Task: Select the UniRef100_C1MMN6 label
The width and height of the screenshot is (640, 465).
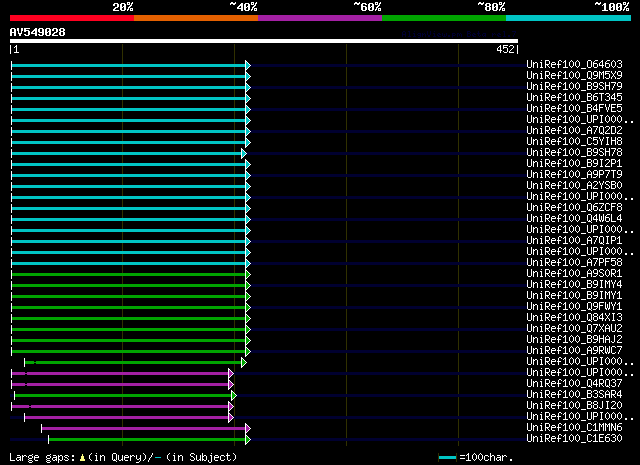Action: tap(574, 428)
